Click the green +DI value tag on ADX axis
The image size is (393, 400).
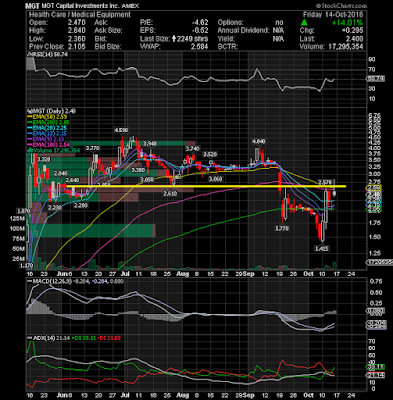point(375,367)
